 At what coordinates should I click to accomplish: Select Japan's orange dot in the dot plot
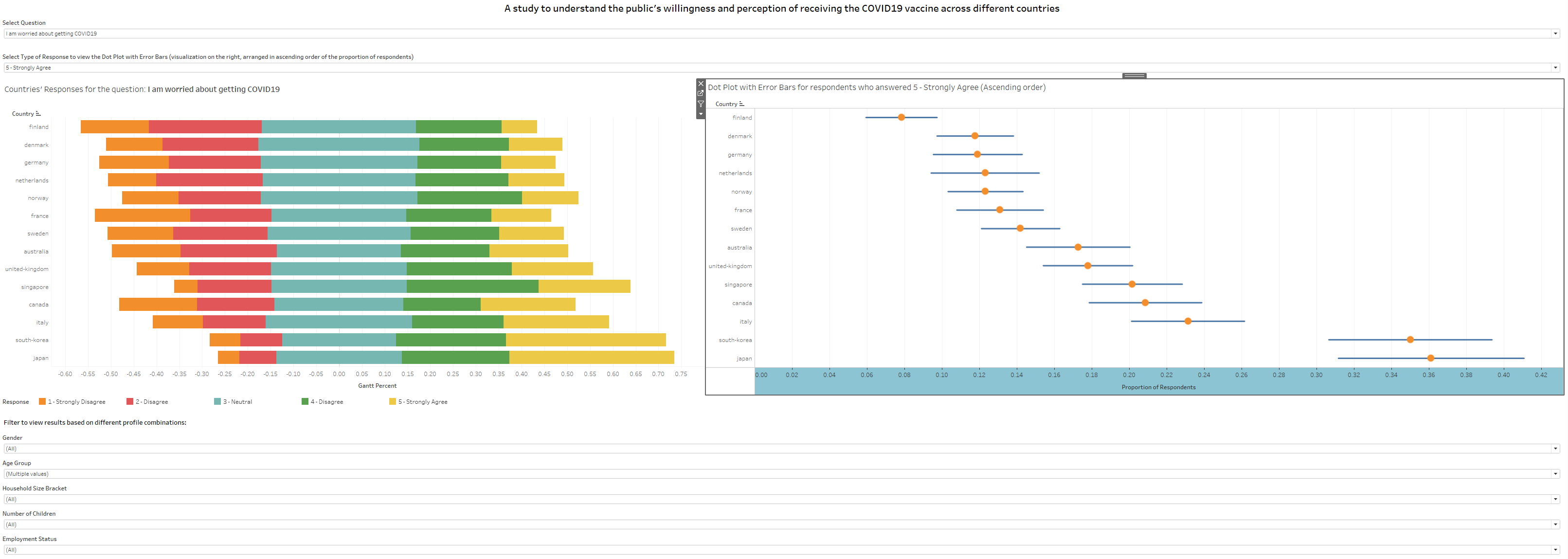tap(1430, 358)
